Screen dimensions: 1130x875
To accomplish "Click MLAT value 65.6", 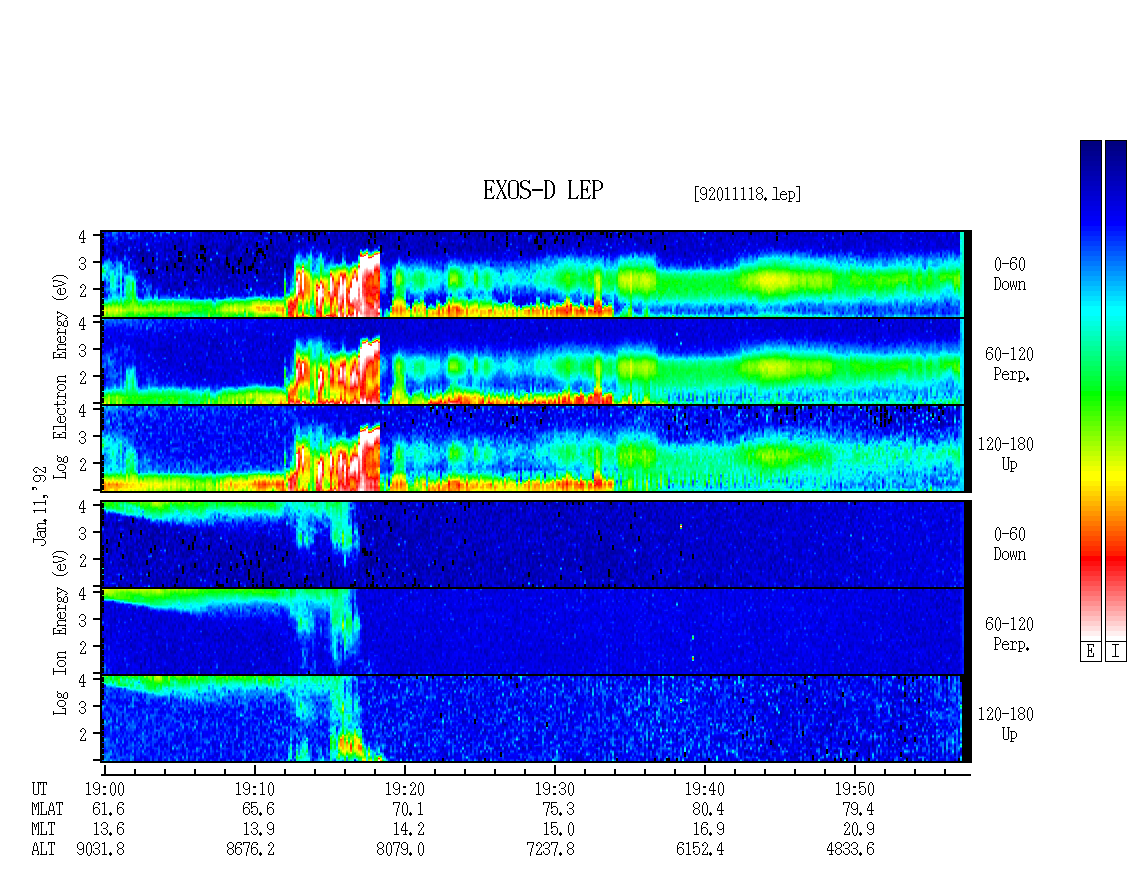I will [x=258, y=809].
